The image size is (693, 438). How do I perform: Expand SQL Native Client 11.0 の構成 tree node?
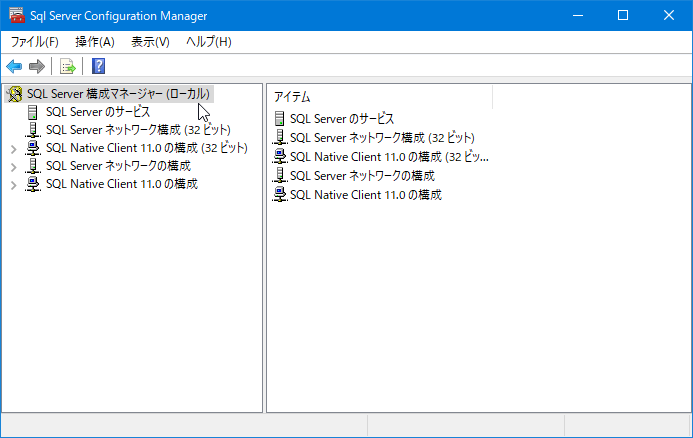pos(13,185)
